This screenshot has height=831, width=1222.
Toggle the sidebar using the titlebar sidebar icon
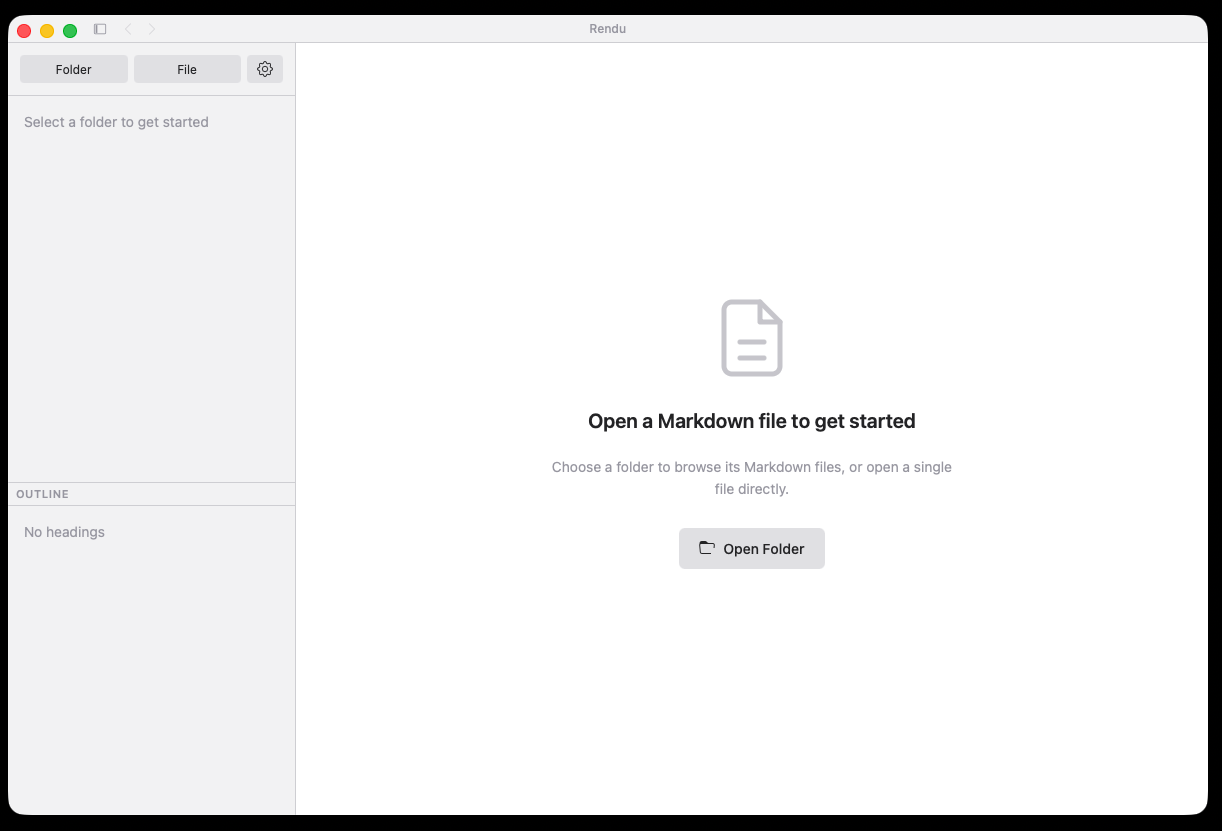click(x=99, y=29)
